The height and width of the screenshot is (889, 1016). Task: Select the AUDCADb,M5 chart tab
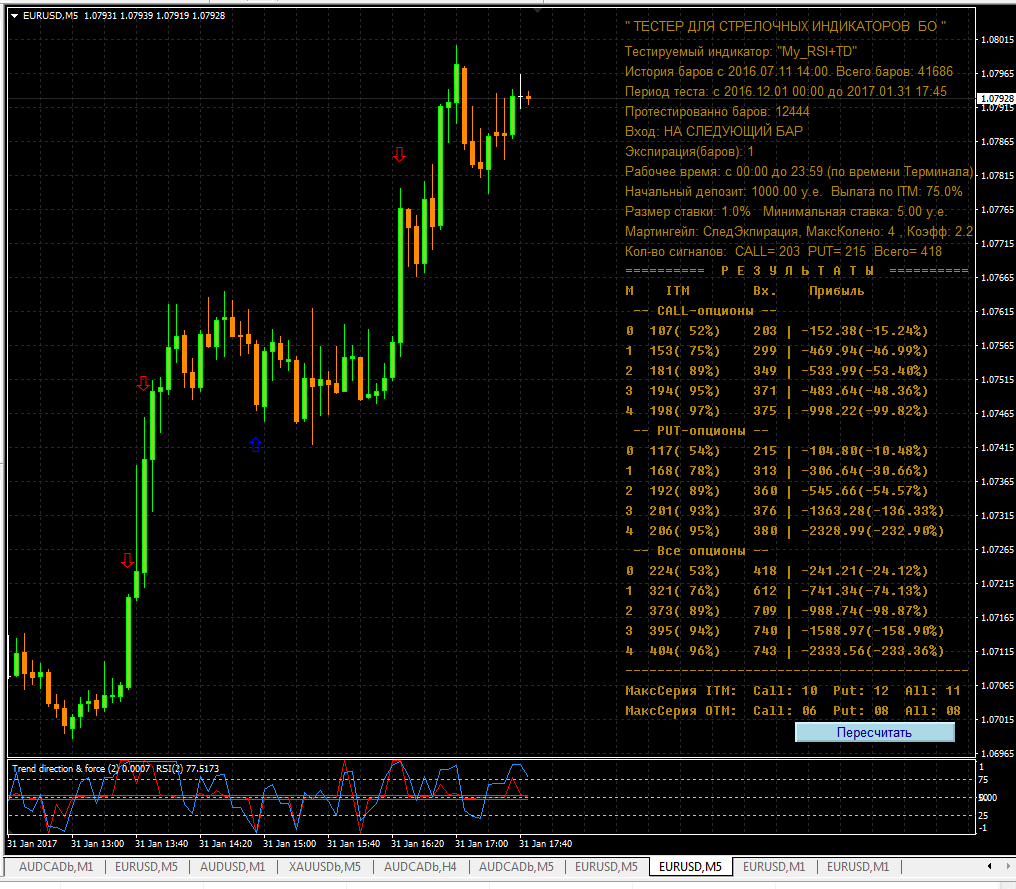pos(516,866)
